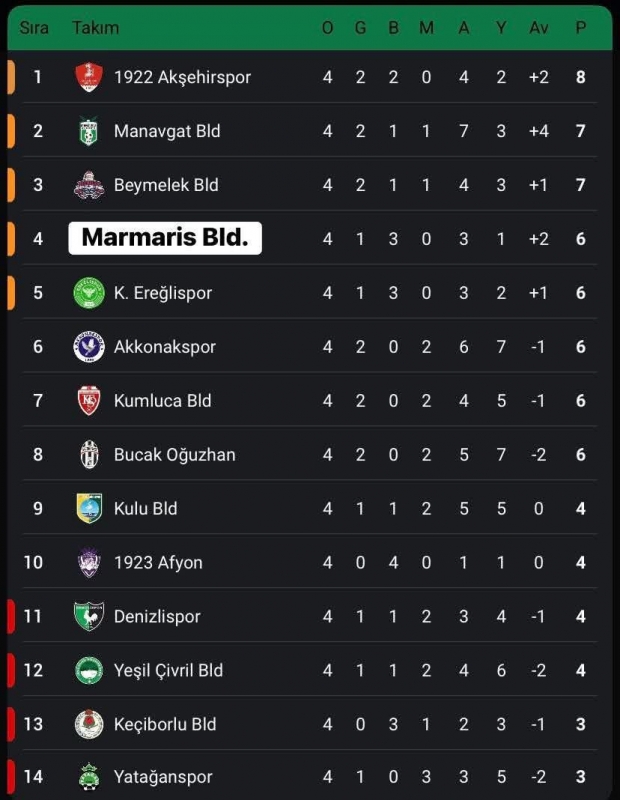Click the Kulu Bld club logo
Image resolution: width=620 pixels, height=800 pixels.
coord(89,508)
